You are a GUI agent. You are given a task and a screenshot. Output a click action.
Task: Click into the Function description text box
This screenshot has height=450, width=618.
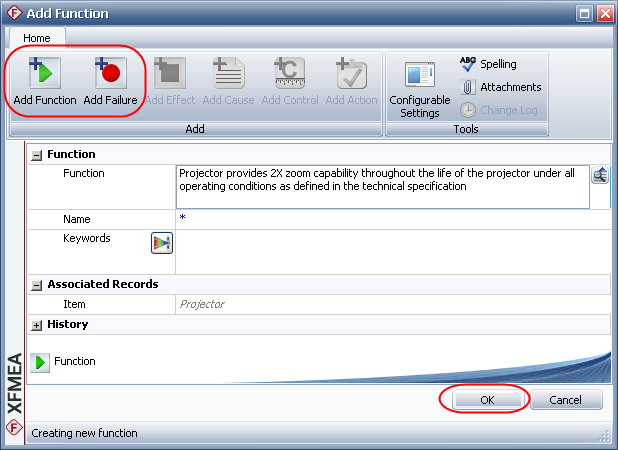[x=380, y=186]
